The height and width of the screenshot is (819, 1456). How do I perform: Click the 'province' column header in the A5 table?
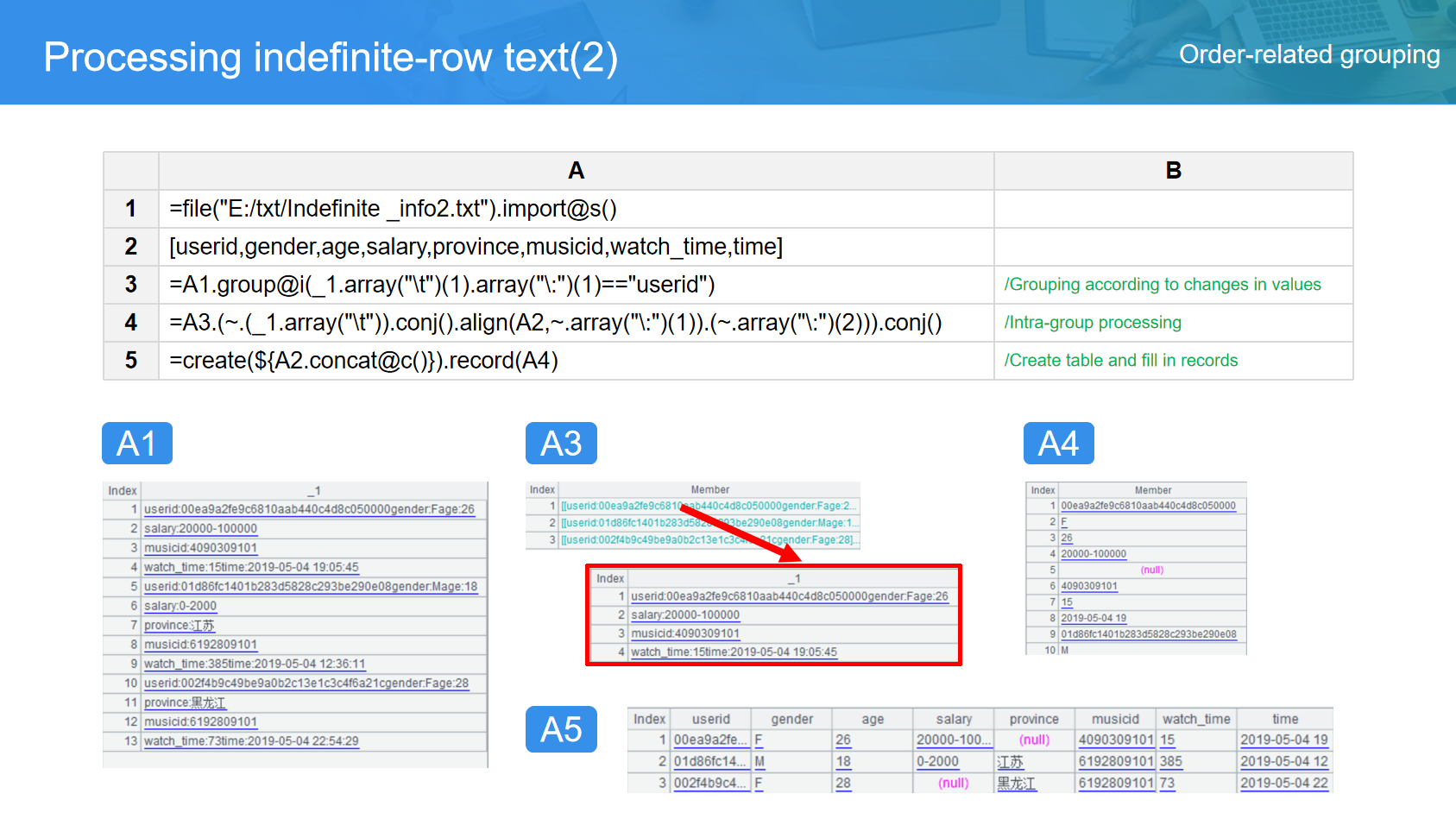click(x=1033, y=719)
